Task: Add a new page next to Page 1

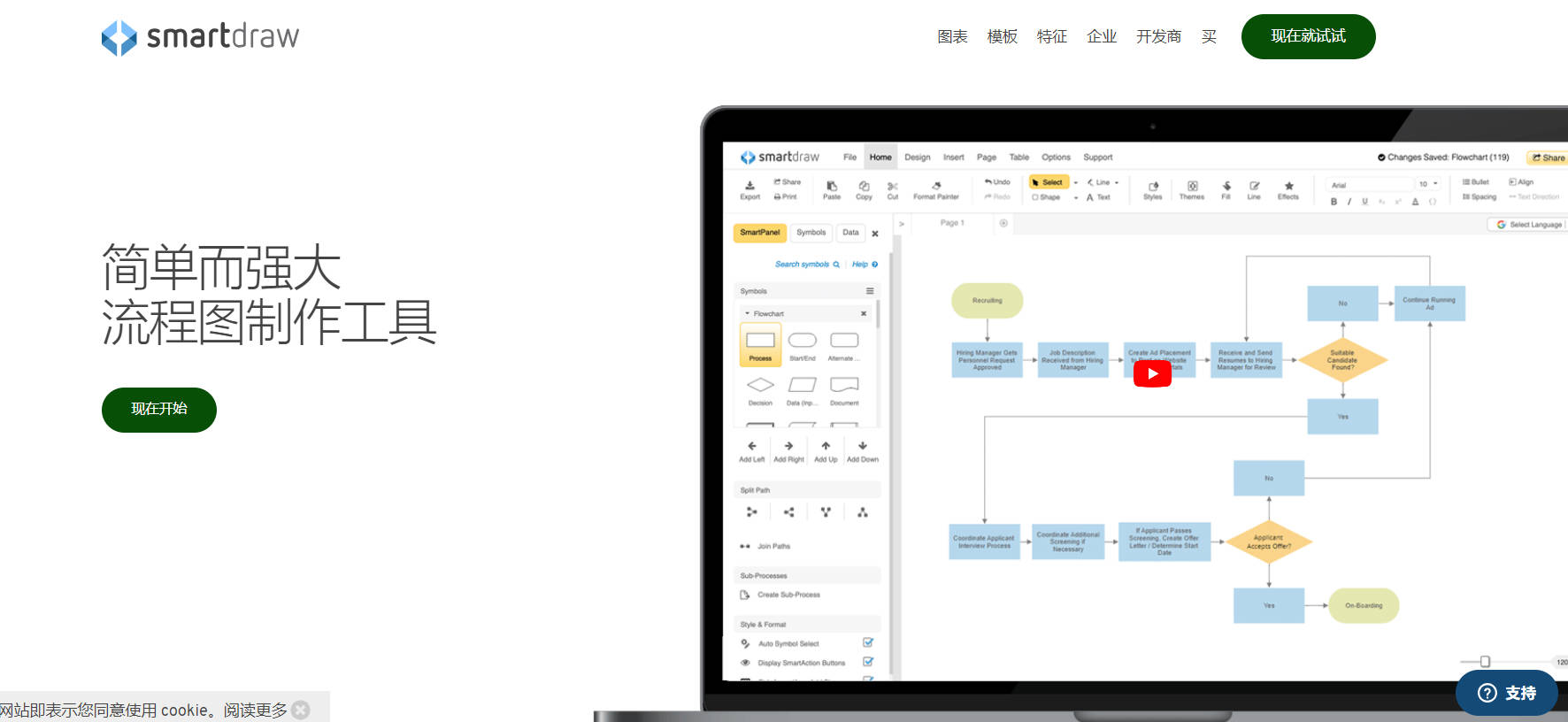Action: click(1003, 223)
